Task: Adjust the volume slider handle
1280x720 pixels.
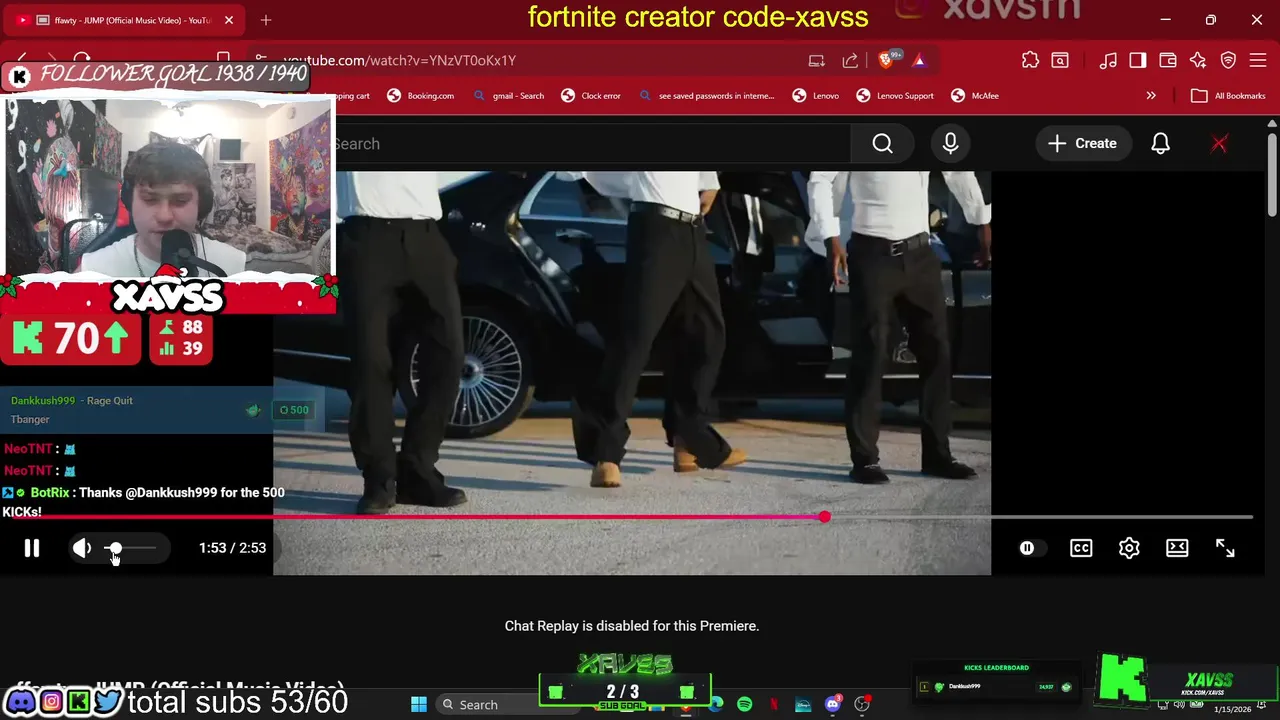Action: [115, 548]
